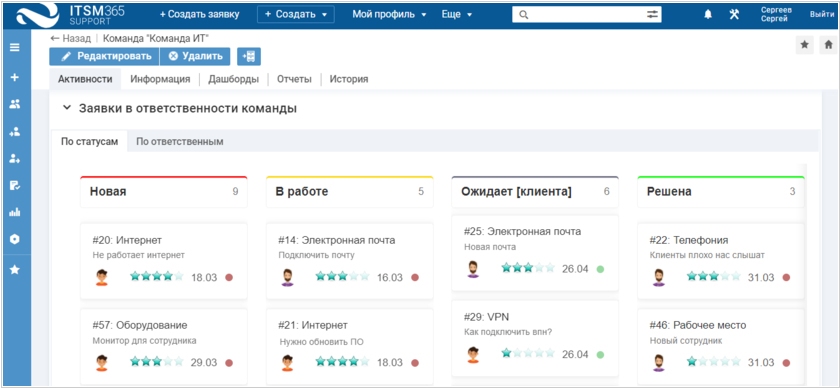This screenshot has width=840, height=388.
Task: Click the star rating on ticket #14
Action: click(342, 277)
